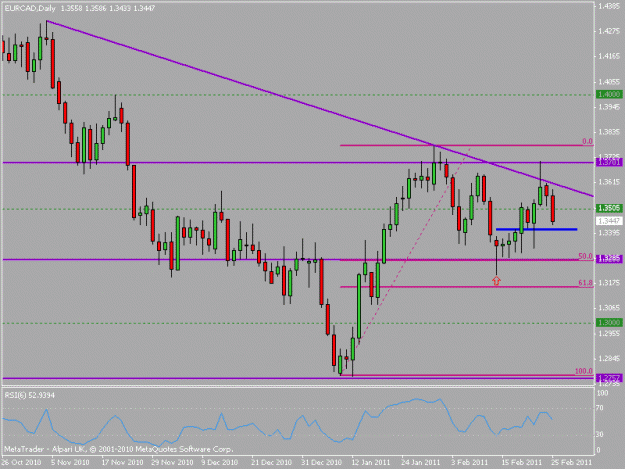The width and height of the screenshot is (625, 469).
Task: Click the red up-arrow marker below the candle
Action: [x=496, y=281]
